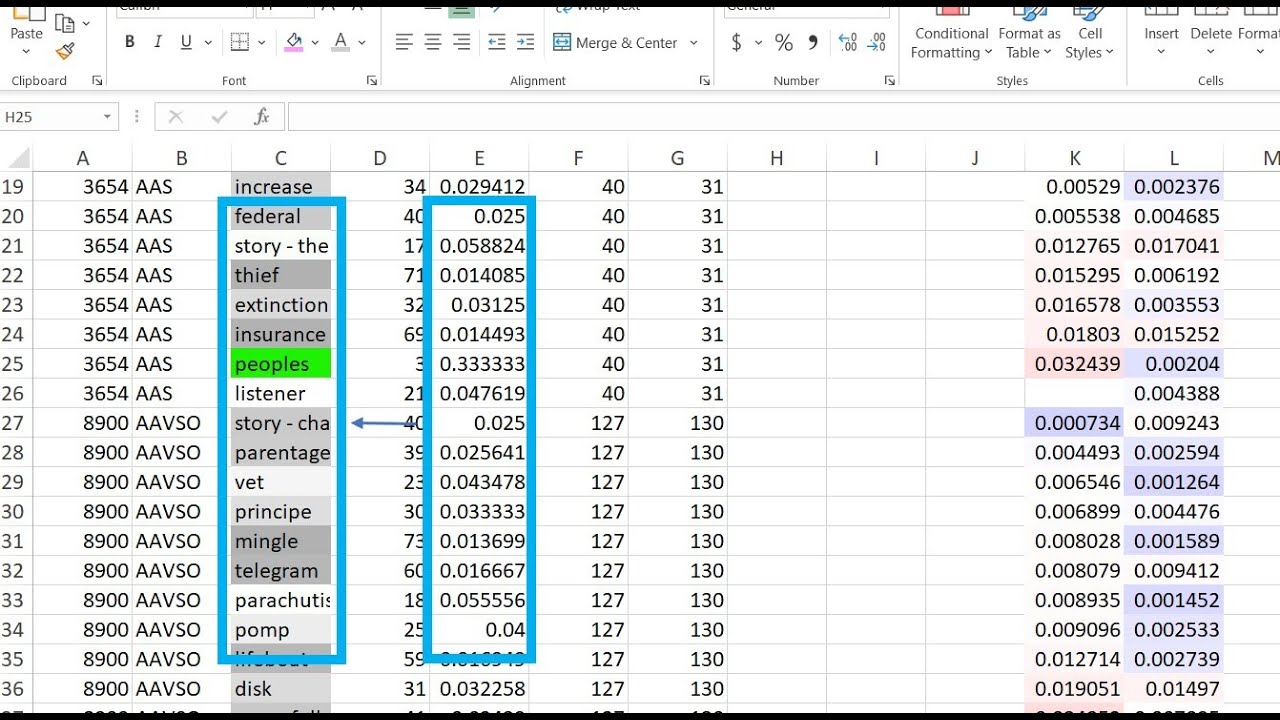Select the cell containing 'disk'

pyautogui.click(x=280, y=689)
